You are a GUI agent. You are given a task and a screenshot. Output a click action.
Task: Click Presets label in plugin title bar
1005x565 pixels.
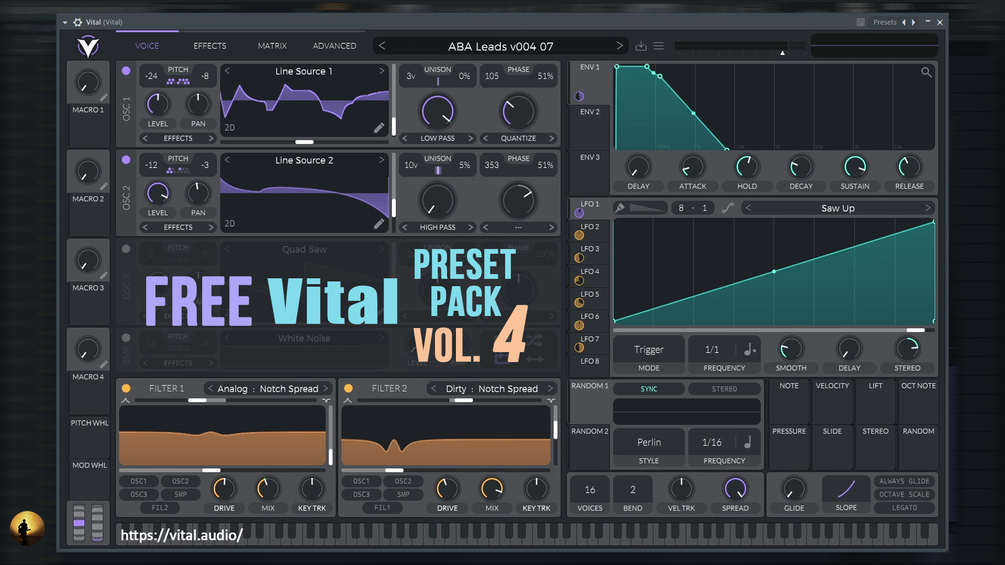(x=885, y=22)
